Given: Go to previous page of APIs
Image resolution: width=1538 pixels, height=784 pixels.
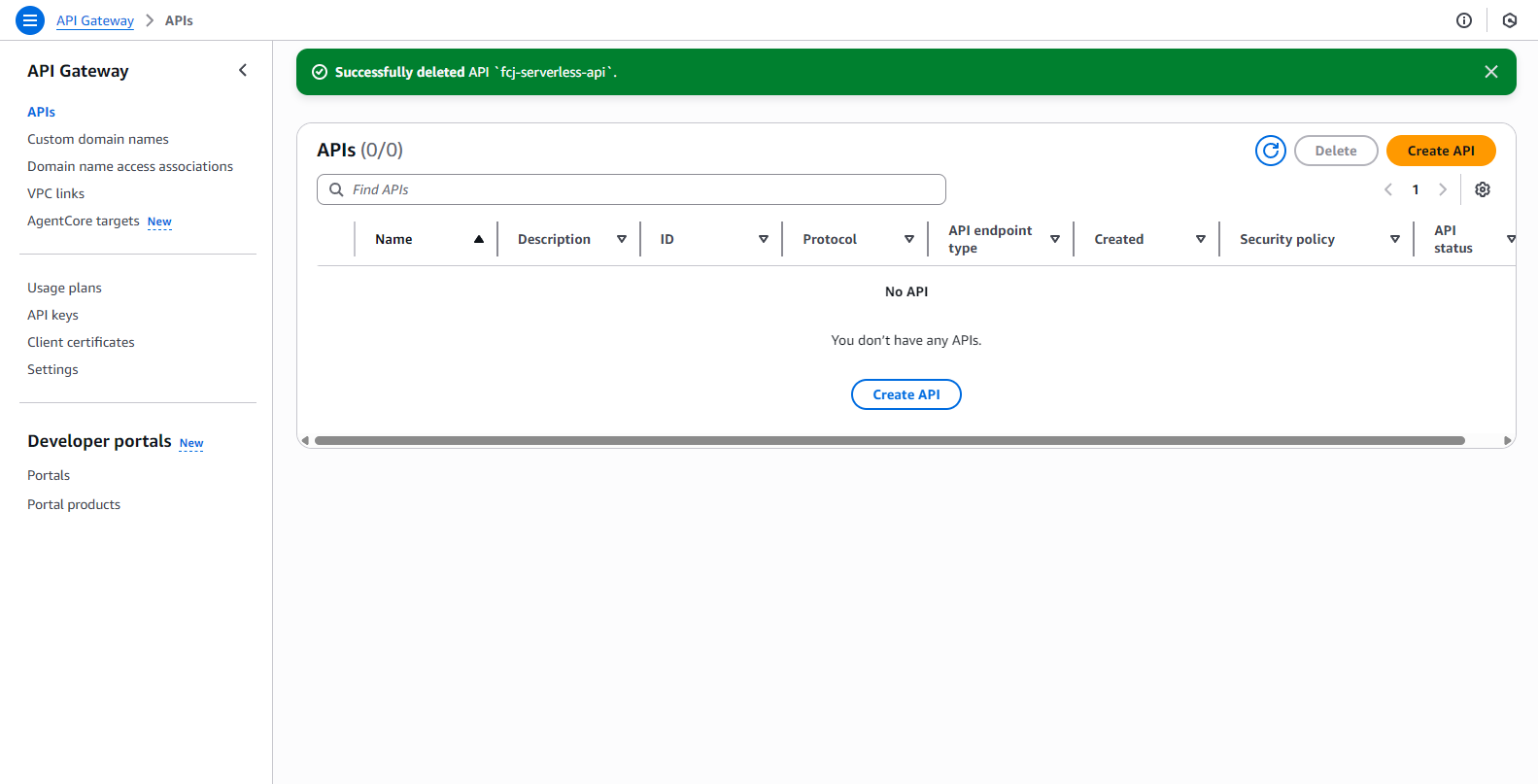Looking at the screenshot, I should point(1388,189).
